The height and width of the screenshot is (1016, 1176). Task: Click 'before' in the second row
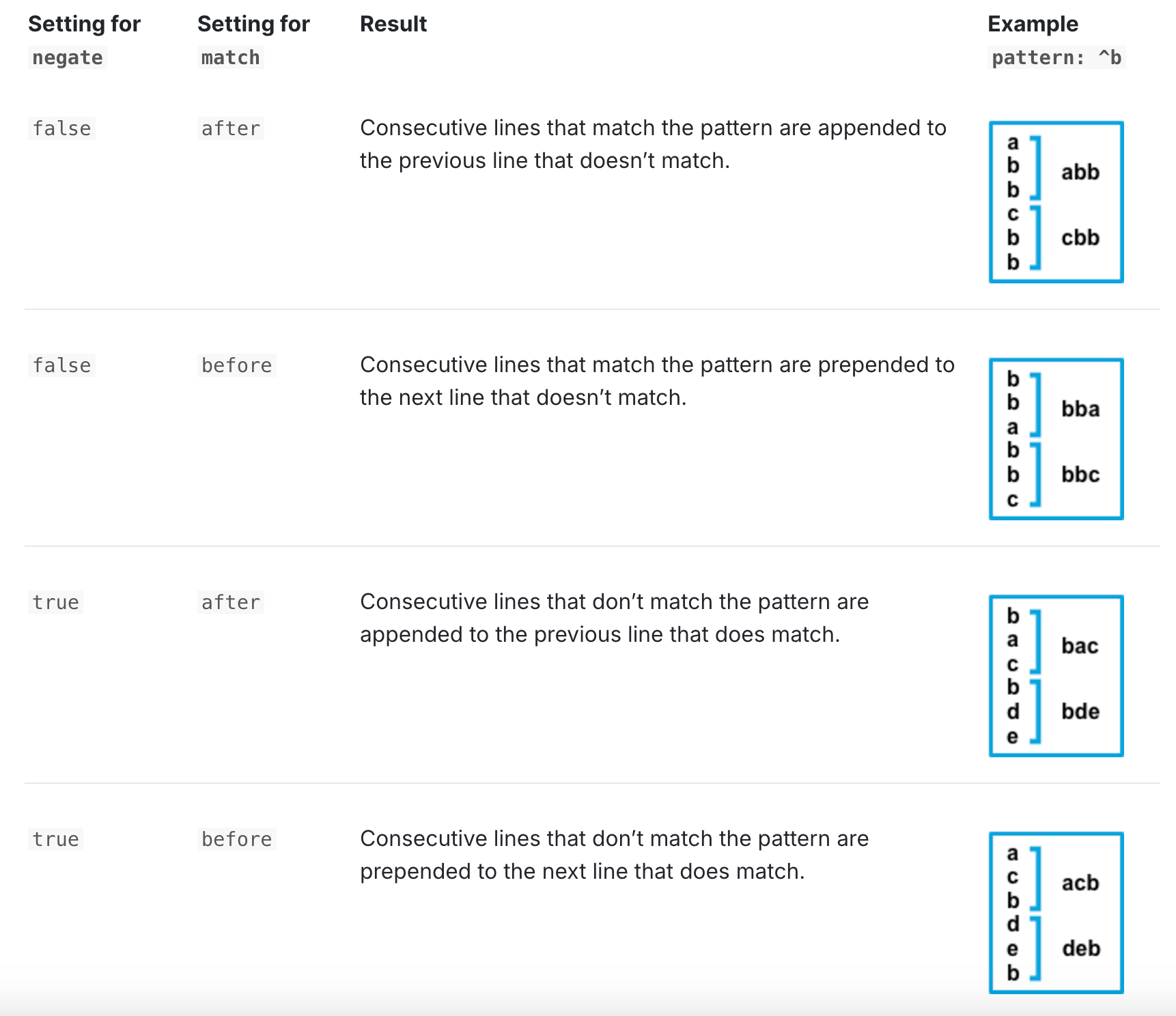tap(237, 365)
